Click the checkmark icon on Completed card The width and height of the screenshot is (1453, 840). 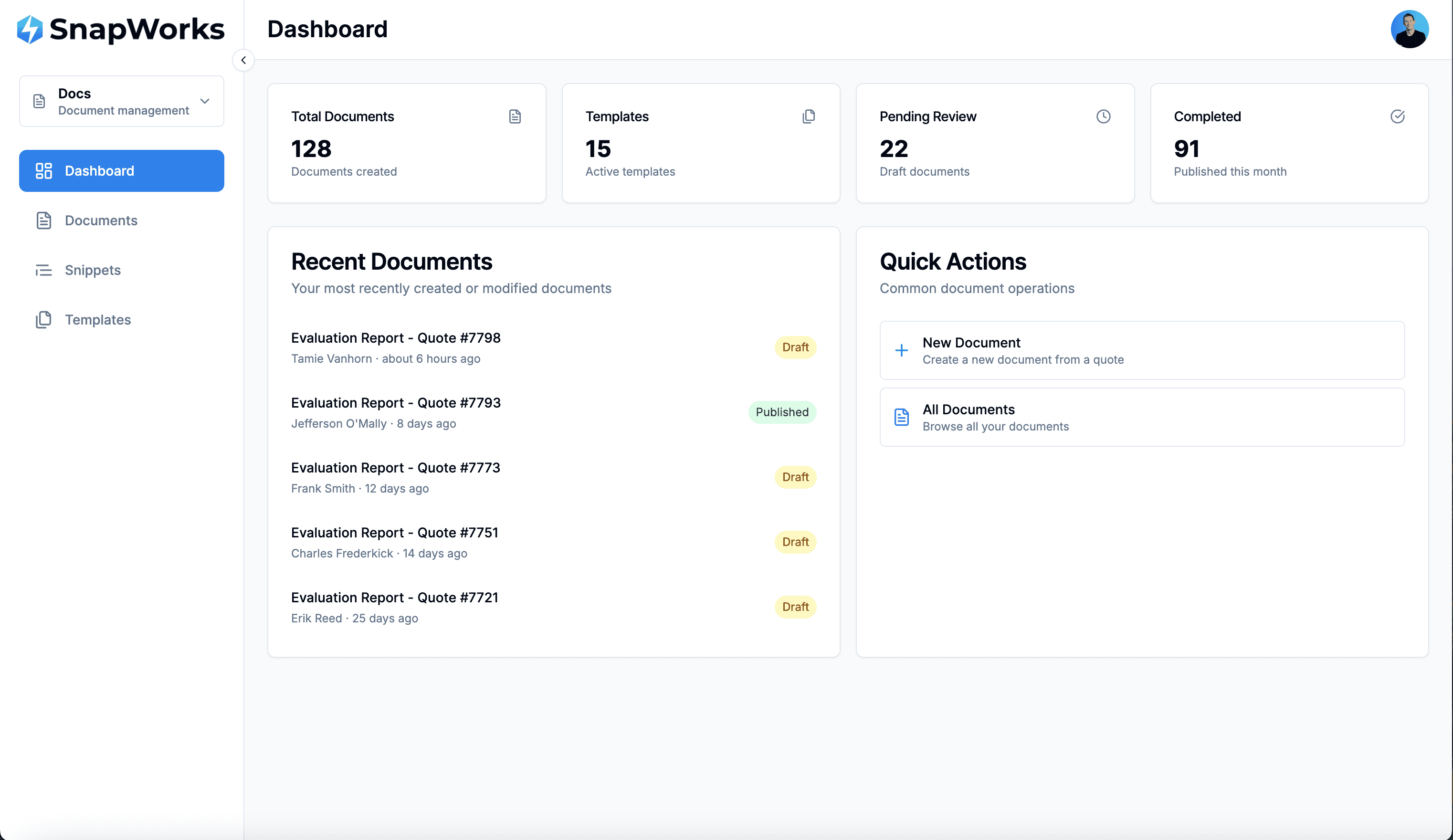1397,116
